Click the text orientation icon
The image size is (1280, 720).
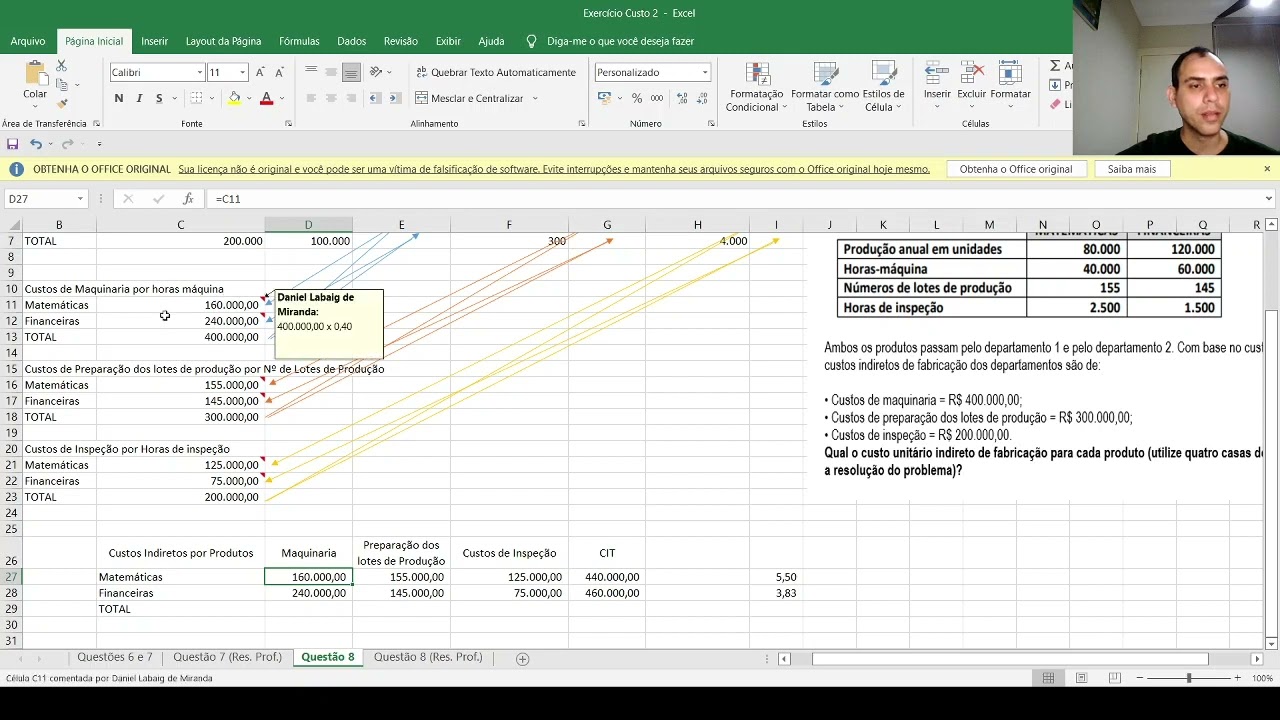coord(376,72)
